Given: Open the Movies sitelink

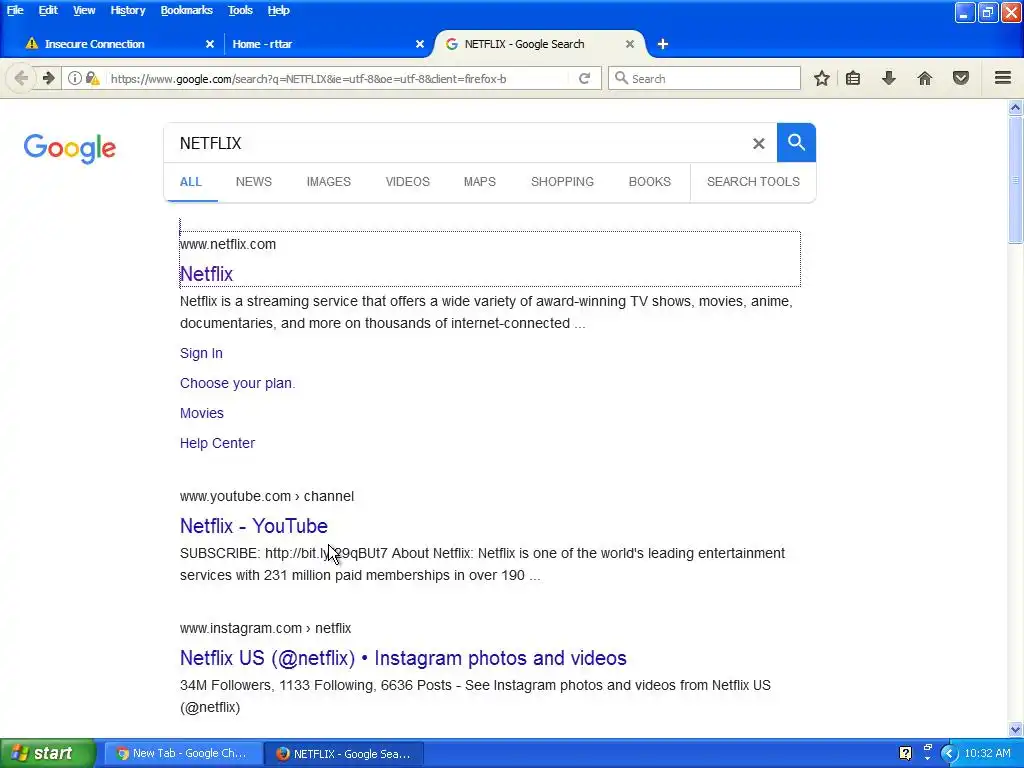Looking at the screenshot, I should tap(202, 413).
